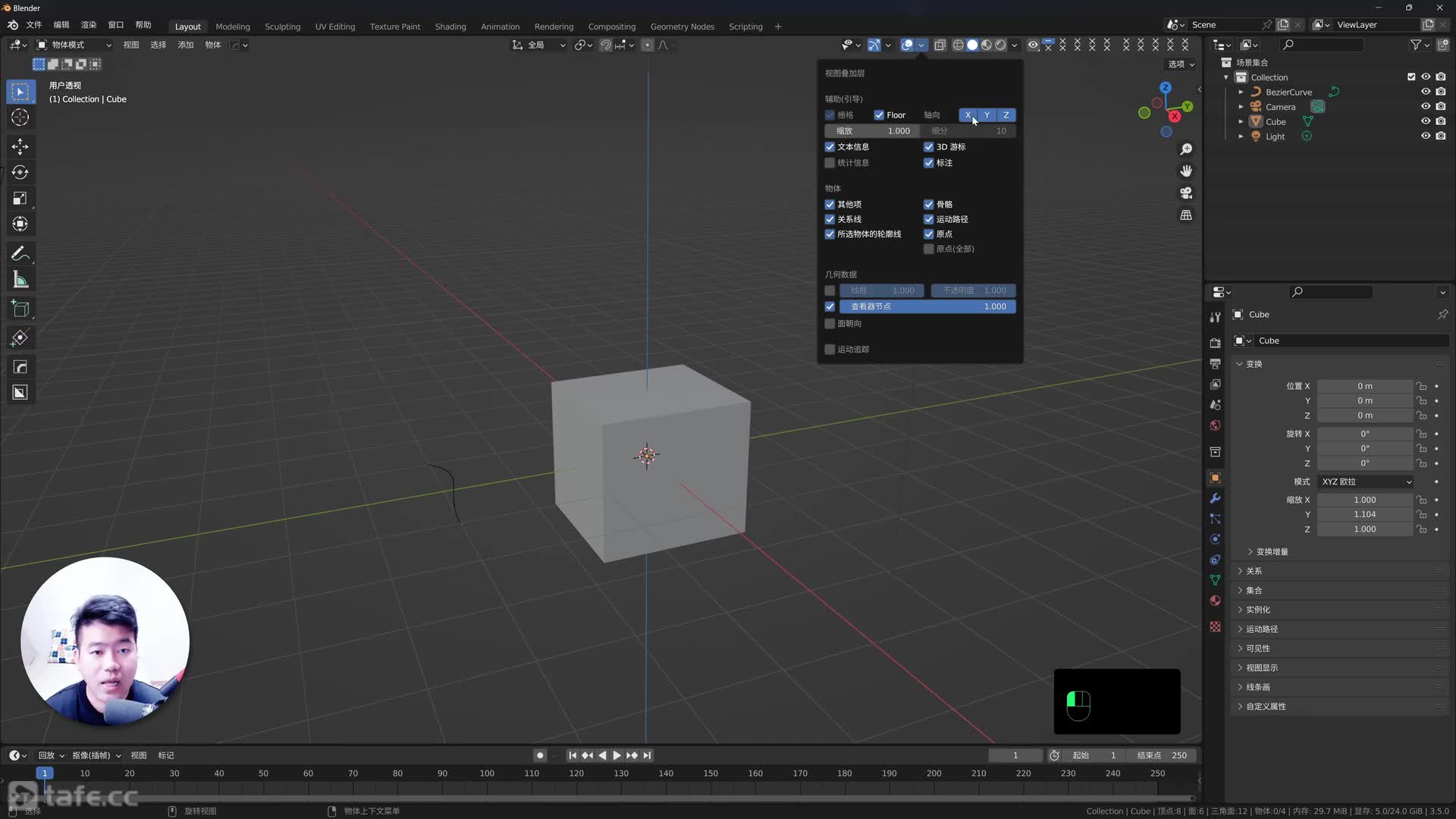Screen dimensions: 1456x819
Task: Enable the face orientation checkbox
Action: click(830, 324)
